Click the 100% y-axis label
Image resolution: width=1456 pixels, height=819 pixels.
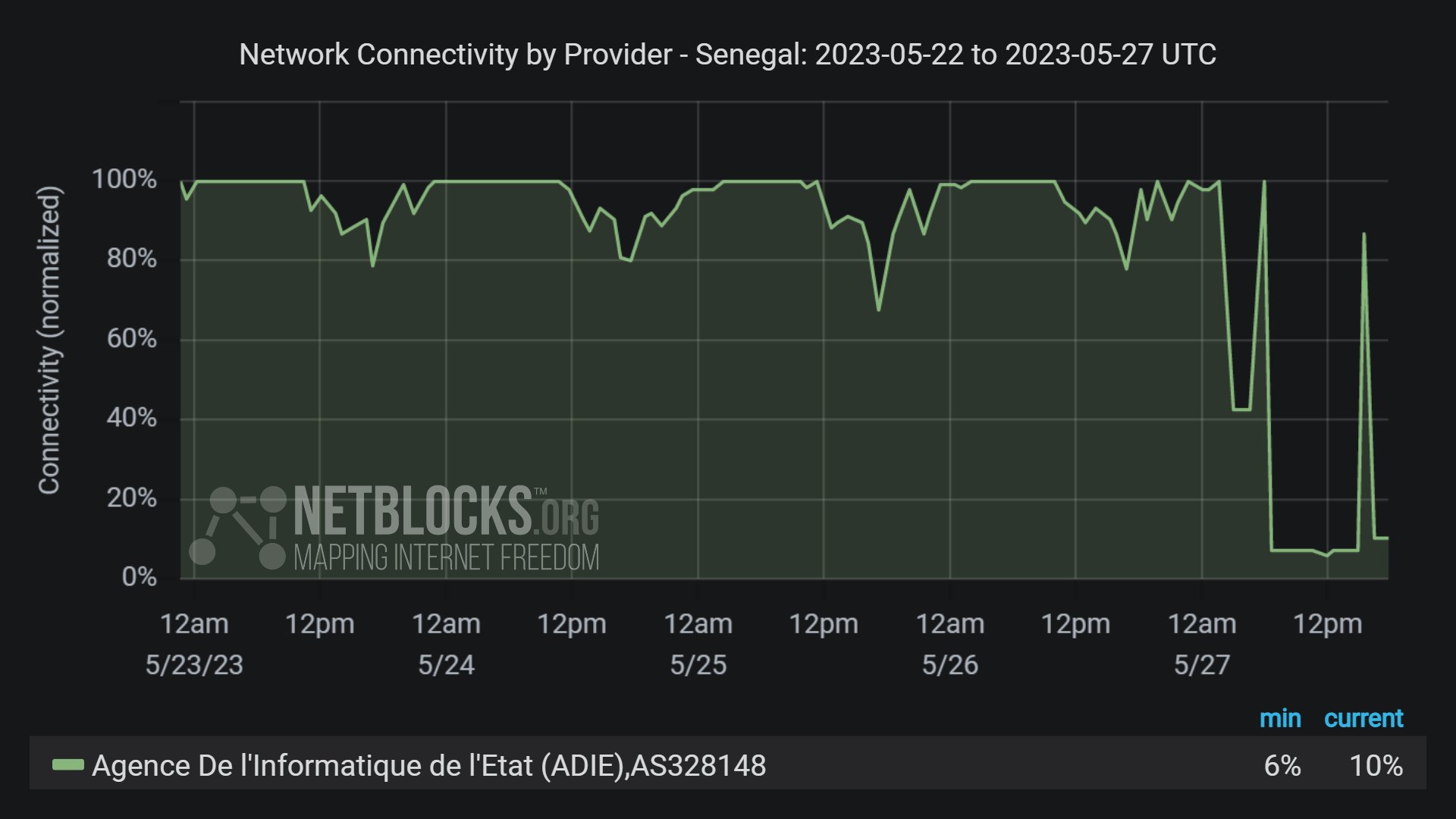[124, 180]
